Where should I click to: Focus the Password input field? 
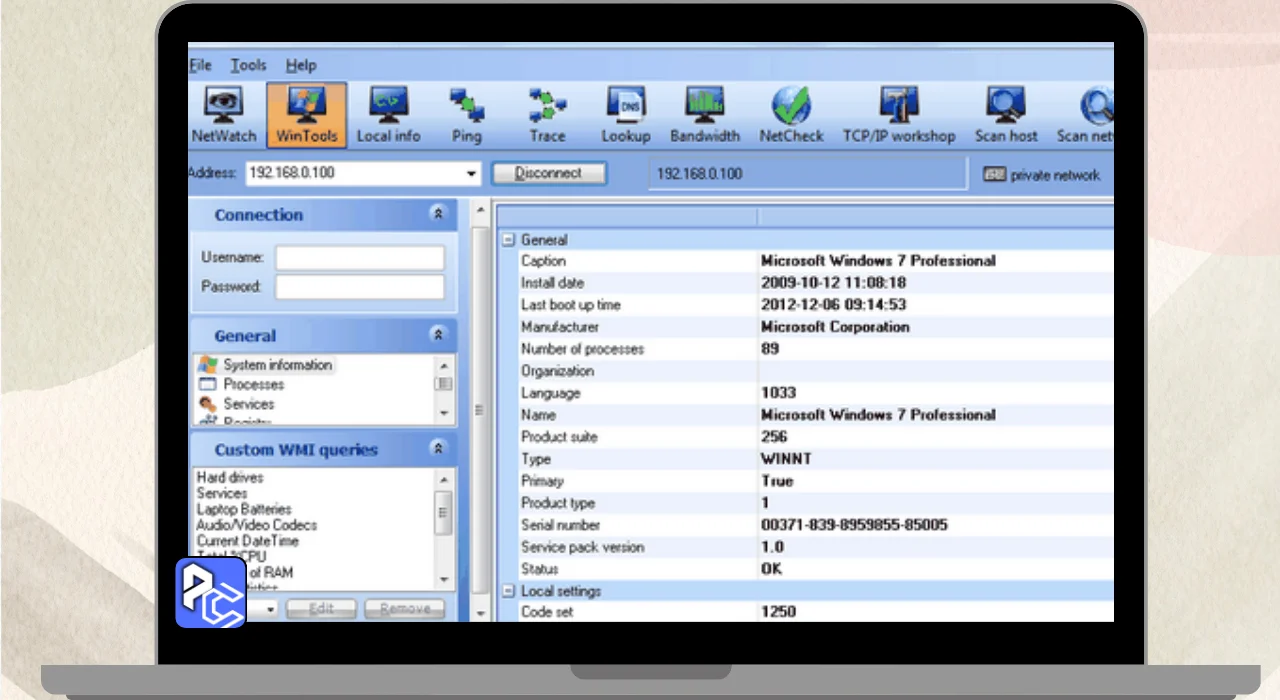360,287
